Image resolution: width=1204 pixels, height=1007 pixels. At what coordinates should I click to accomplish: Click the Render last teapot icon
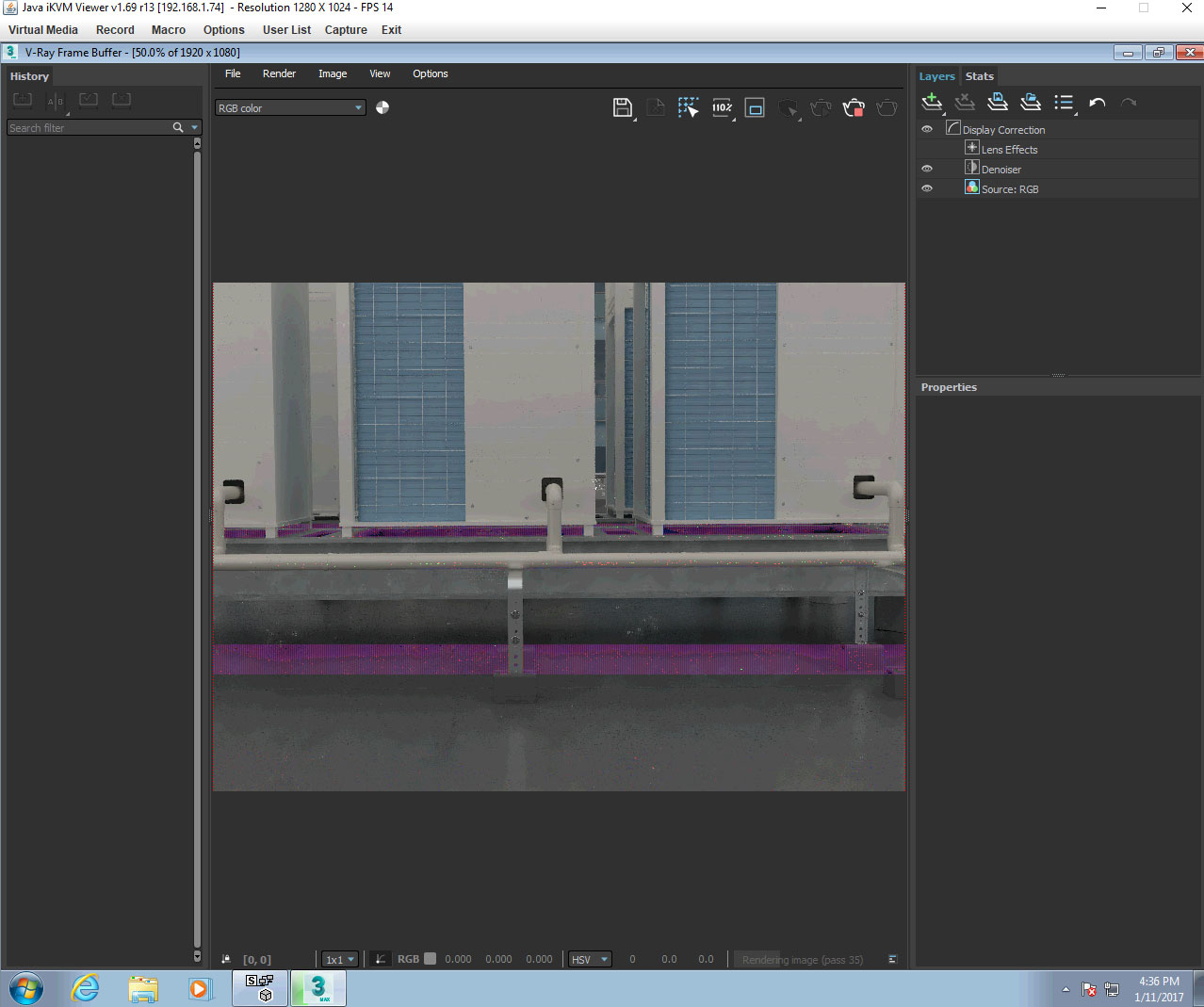pyautogui.click(x=887, y=108)
